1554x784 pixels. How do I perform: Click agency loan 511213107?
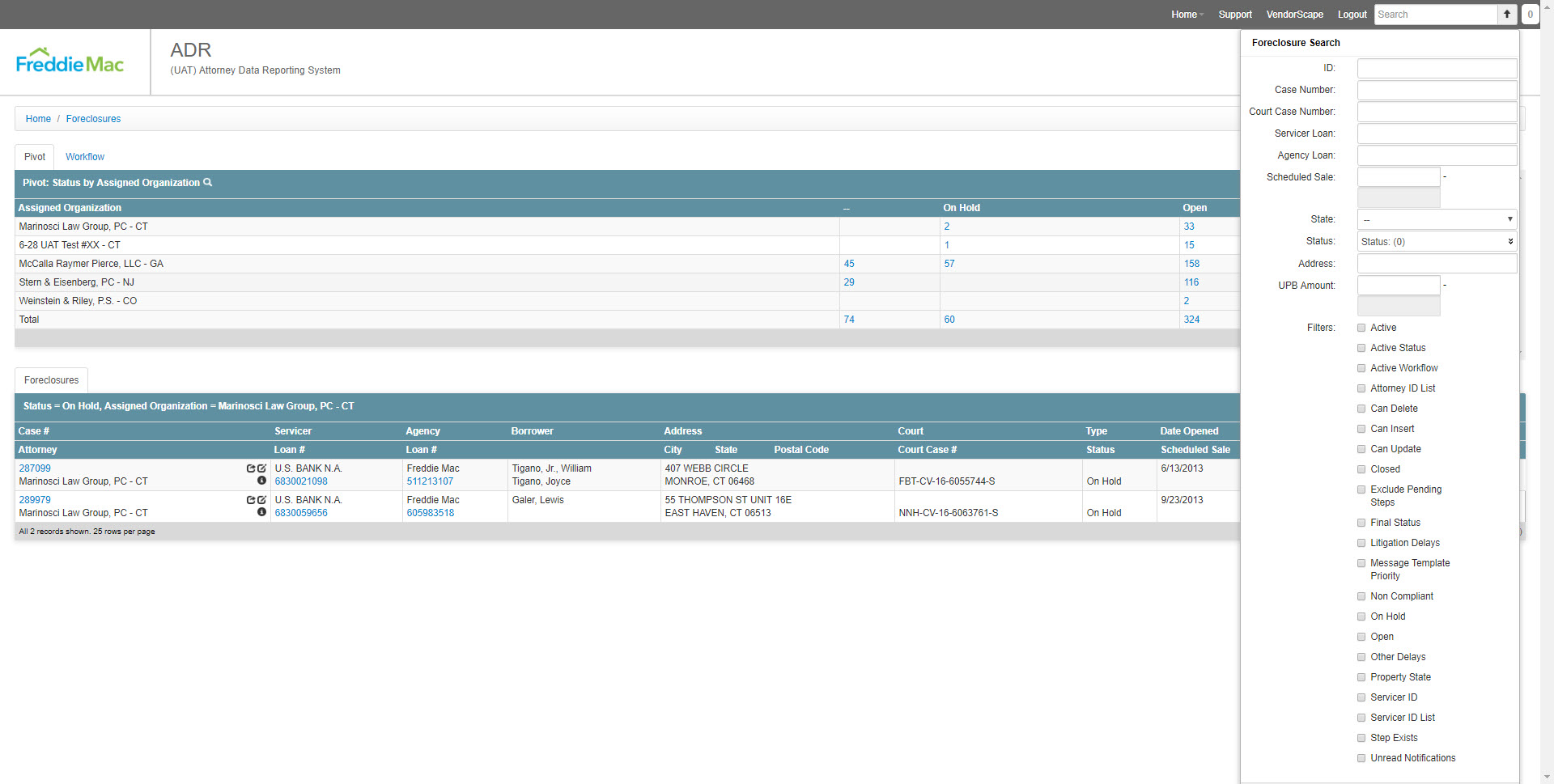click(x=430, y=481)
